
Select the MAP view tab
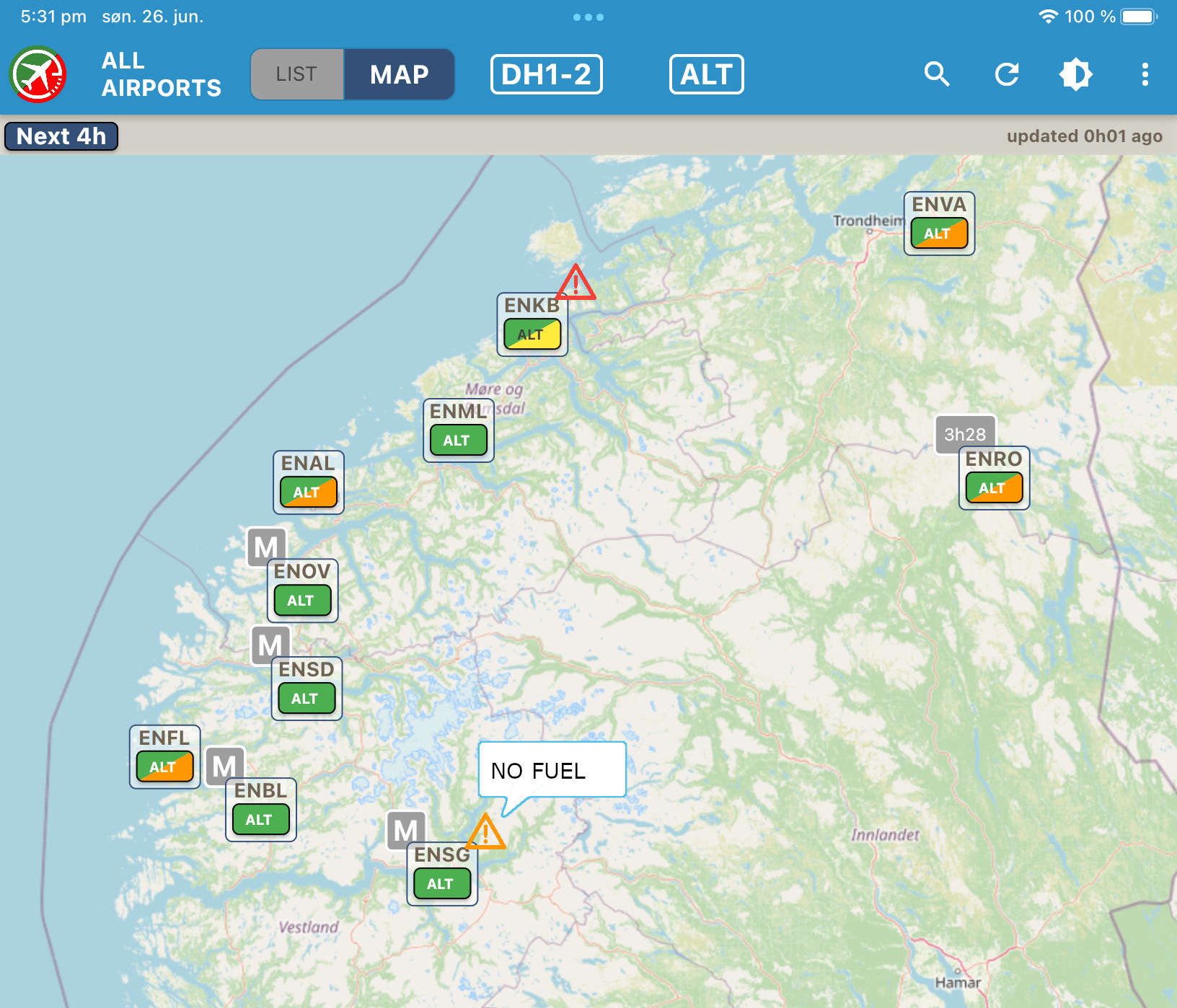[399, 74]
